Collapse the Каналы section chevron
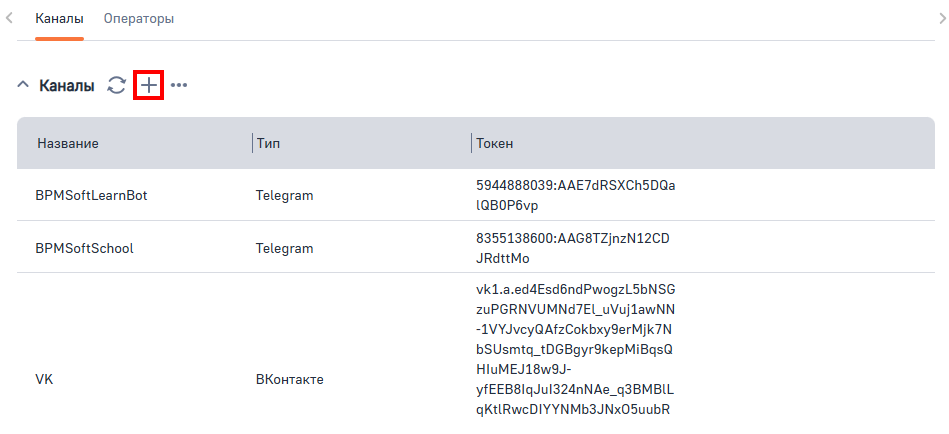Viewport: 949px width, 434px height. click(23, 86)
